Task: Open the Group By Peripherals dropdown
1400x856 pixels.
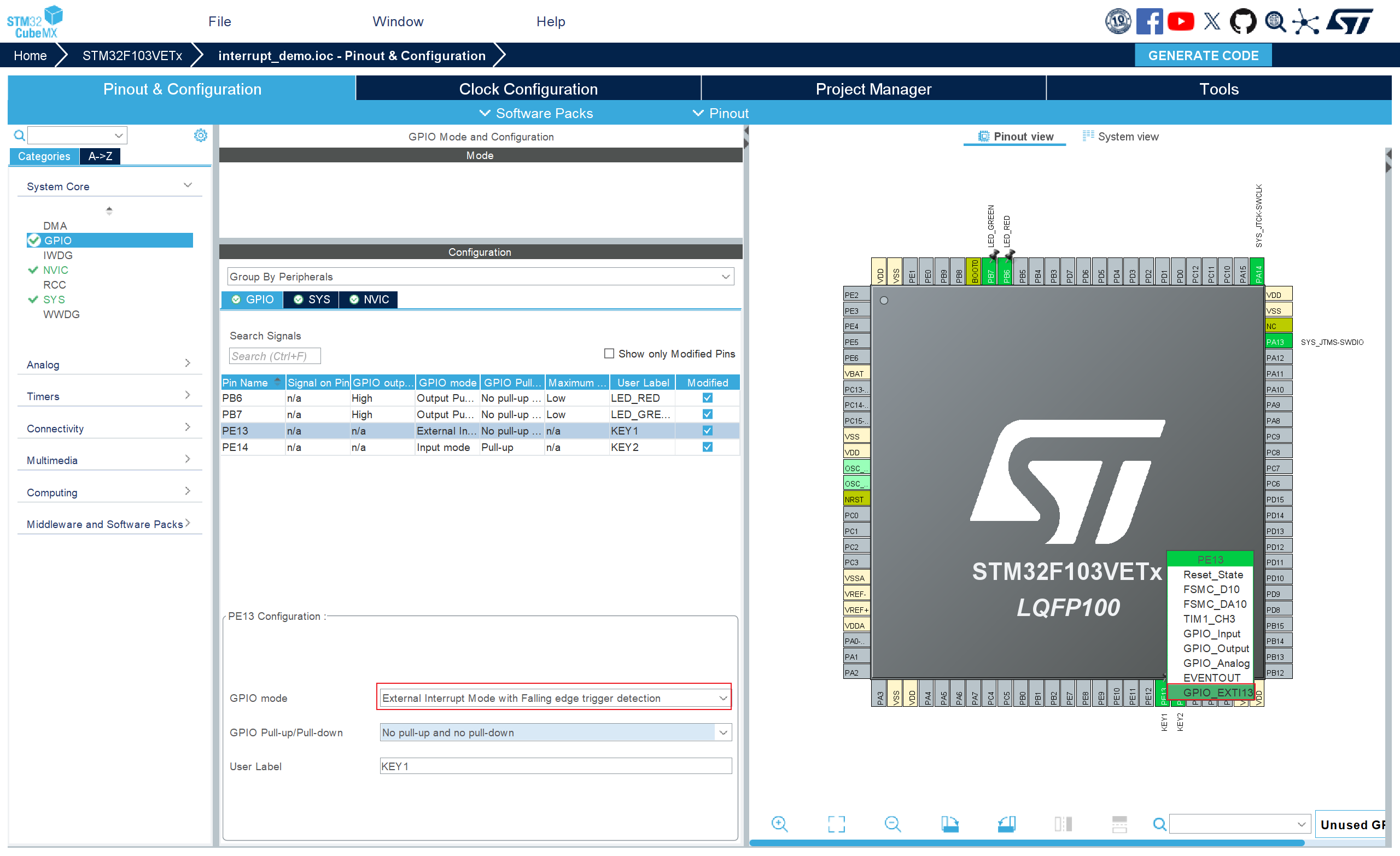Action: tap(480, 277)
